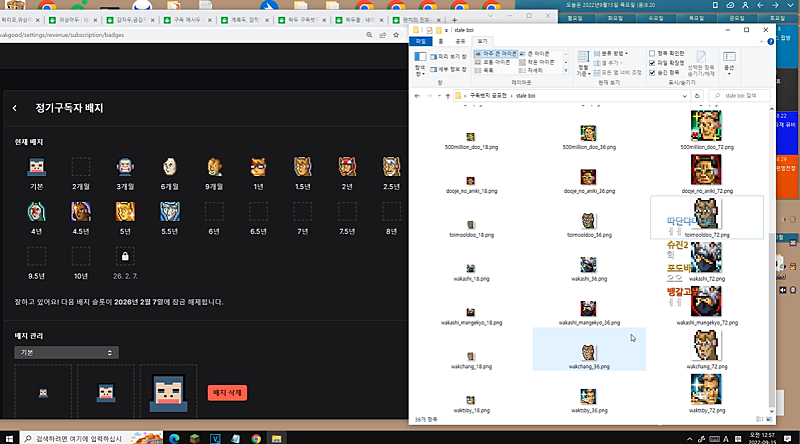
Task: Click the browser share page icon
Action: [383, 35]
